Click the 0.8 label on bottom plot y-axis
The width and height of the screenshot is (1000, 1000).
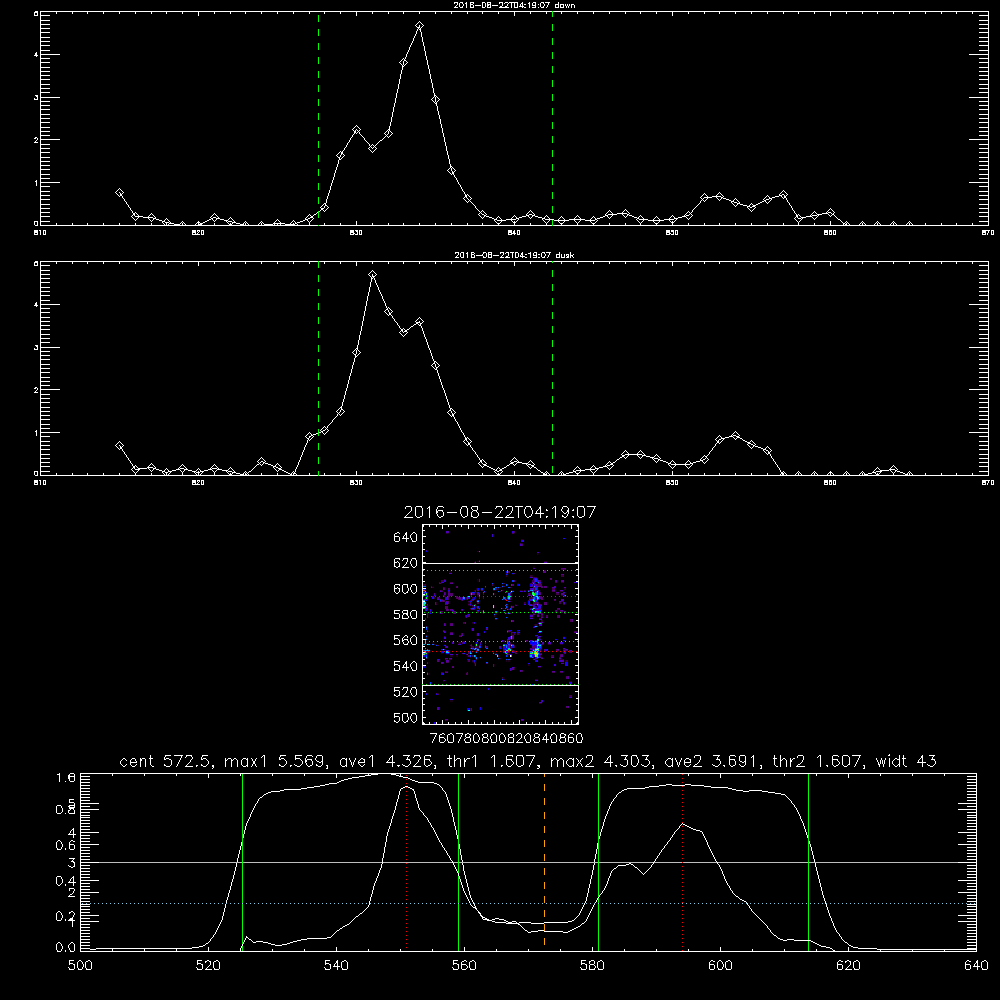tap(65, 809)
